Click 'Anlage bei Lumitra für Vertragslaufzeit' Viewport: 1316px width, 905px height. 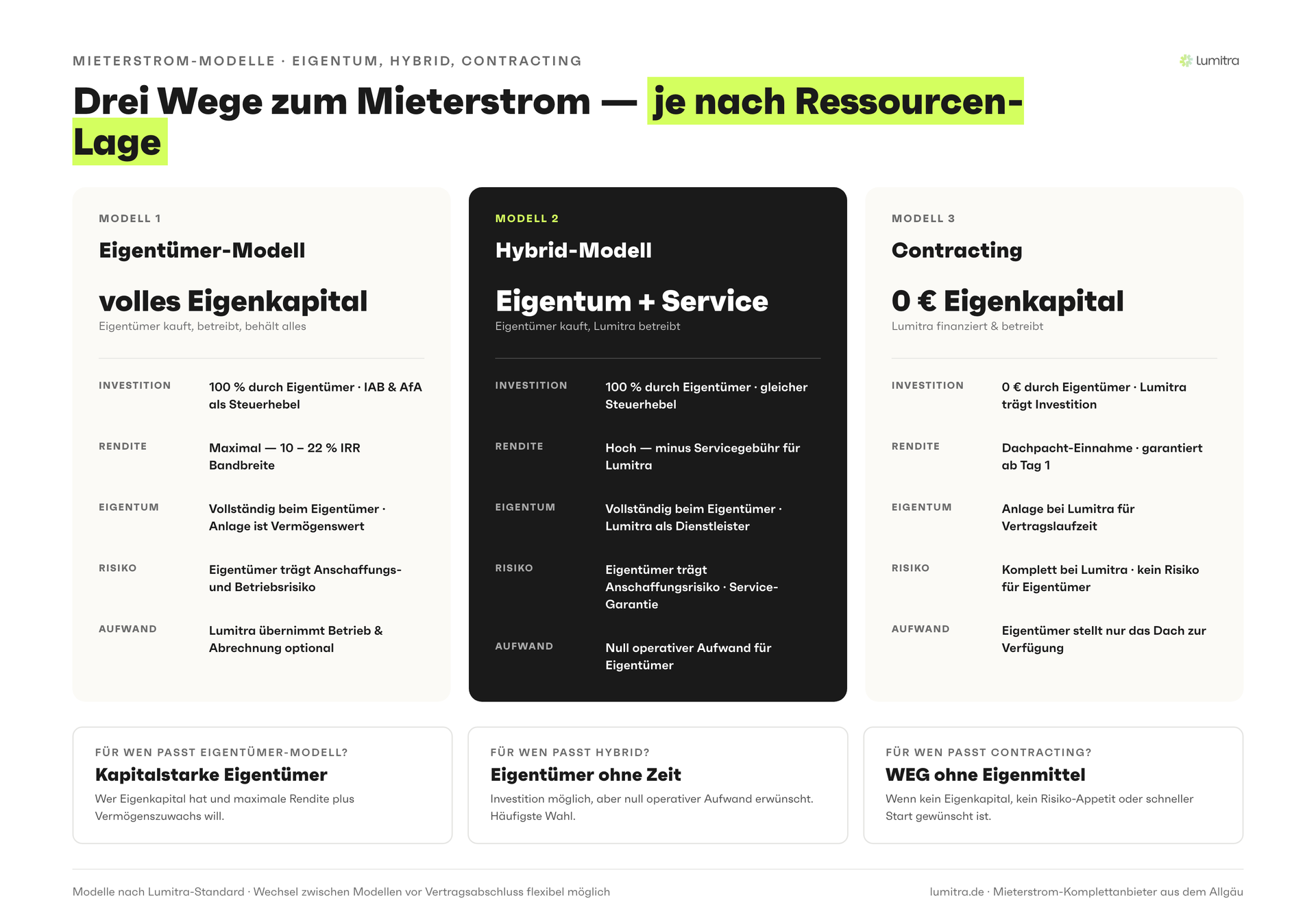pyautogui.click(x=1068, y=518)
